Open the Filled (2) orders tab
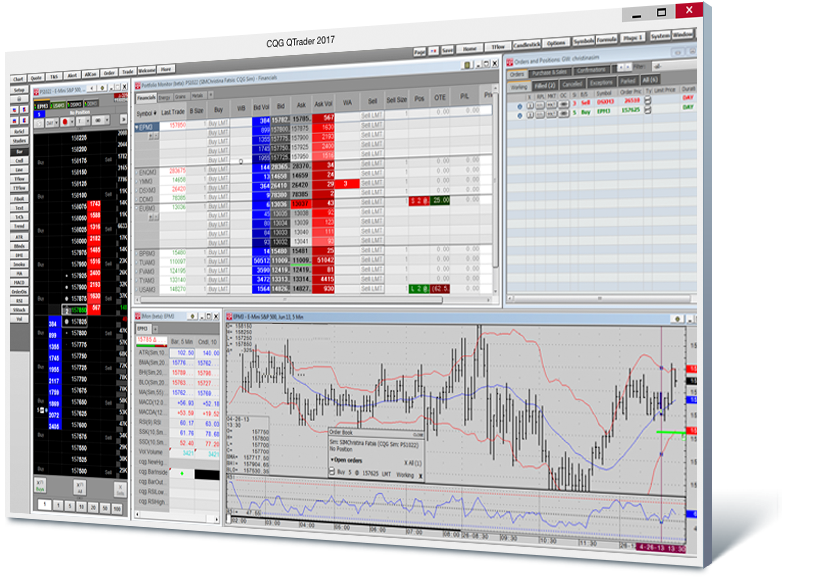The image size is (832, 578). (543, 87)
